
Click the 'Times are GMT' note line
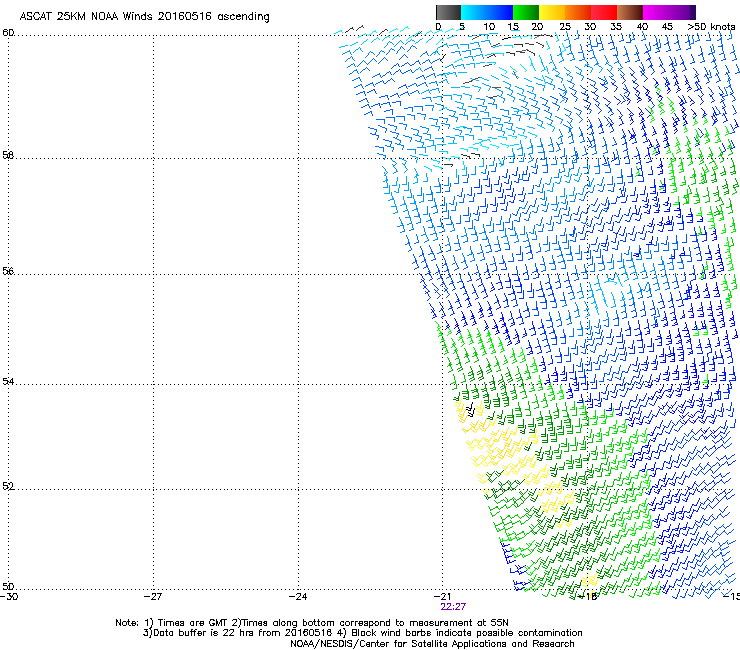[x=312, y=623]
